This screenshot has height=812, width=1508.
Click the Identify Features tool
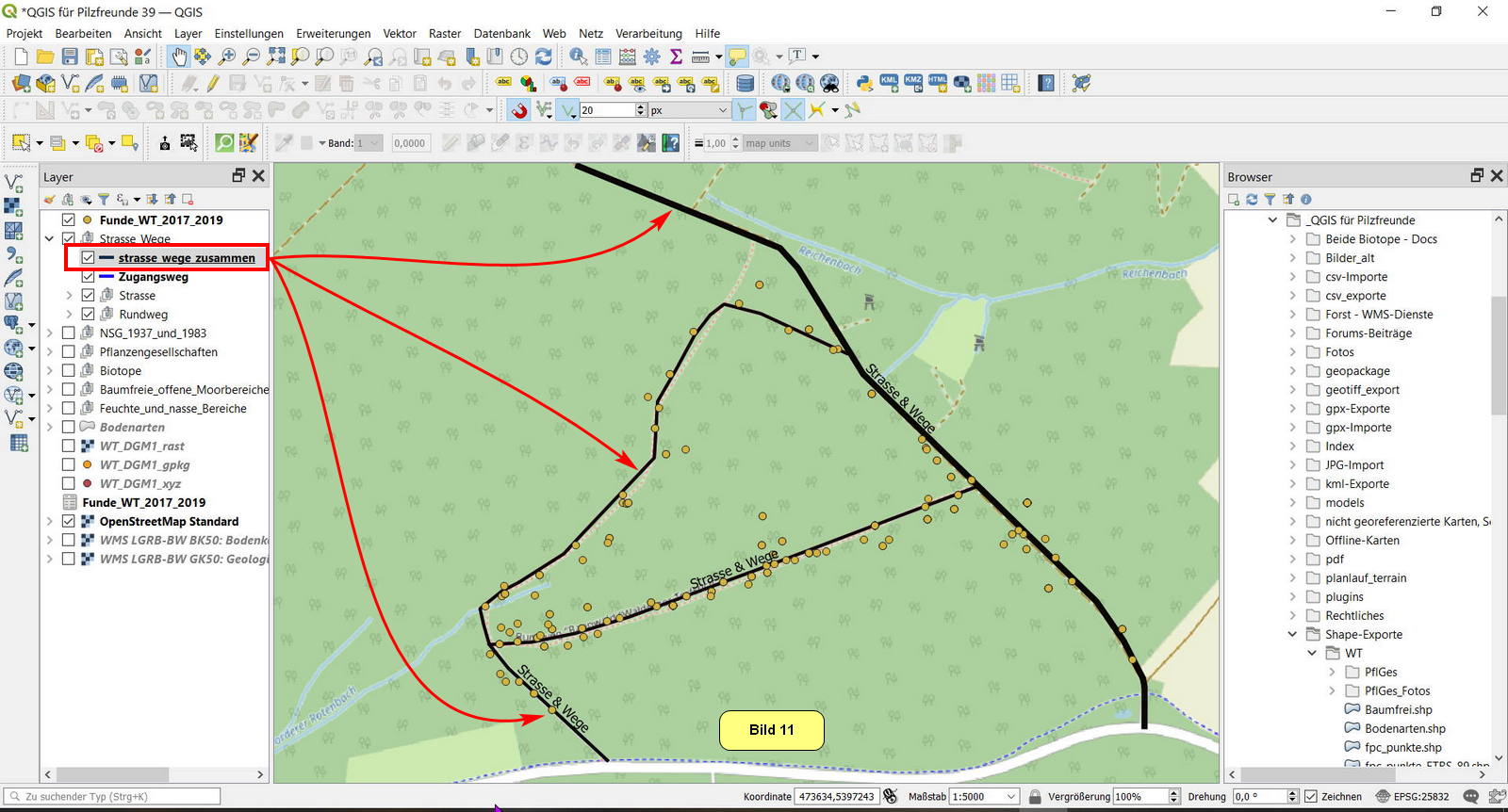coord(578,57)
